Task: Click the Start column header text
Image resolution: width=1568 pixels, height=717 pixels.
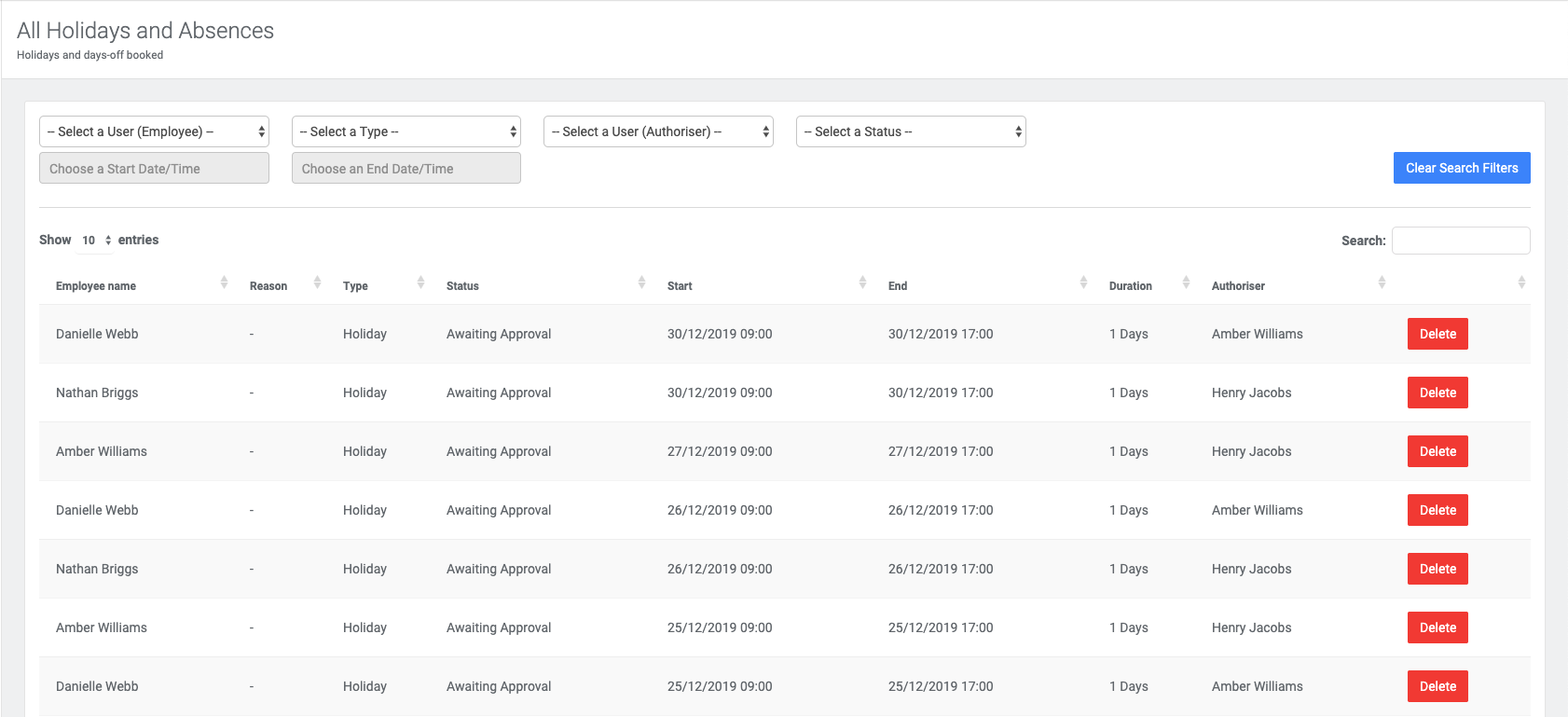Action: (x=680, y=286)
